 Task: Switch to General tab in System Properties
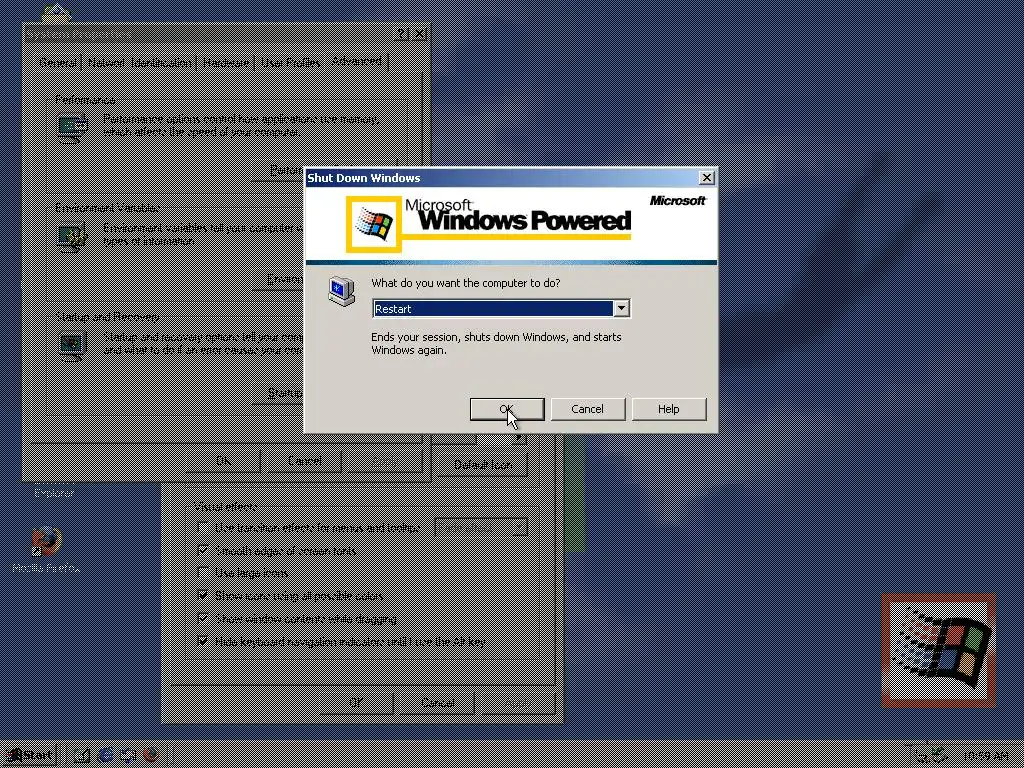point(58,63)
